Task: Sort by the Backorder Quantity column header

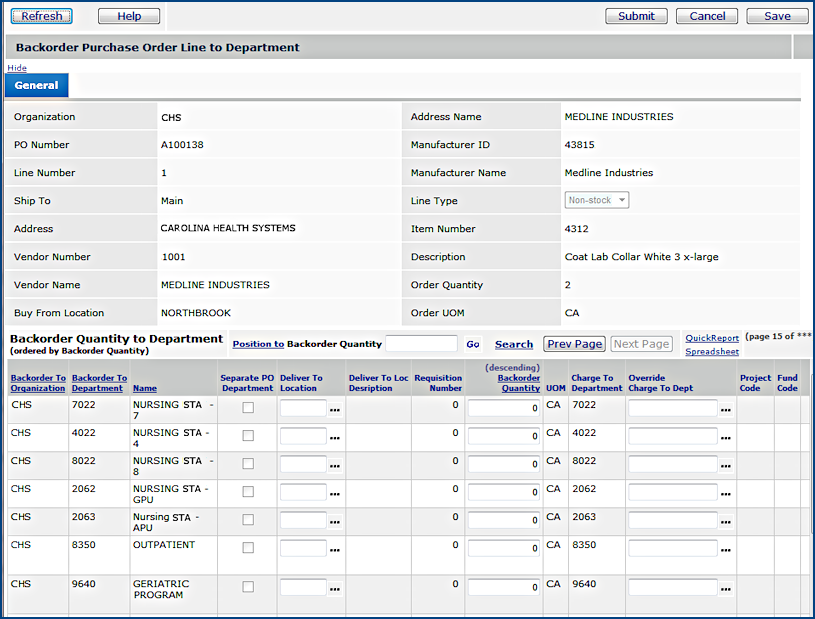Action: tap(519, 383)
